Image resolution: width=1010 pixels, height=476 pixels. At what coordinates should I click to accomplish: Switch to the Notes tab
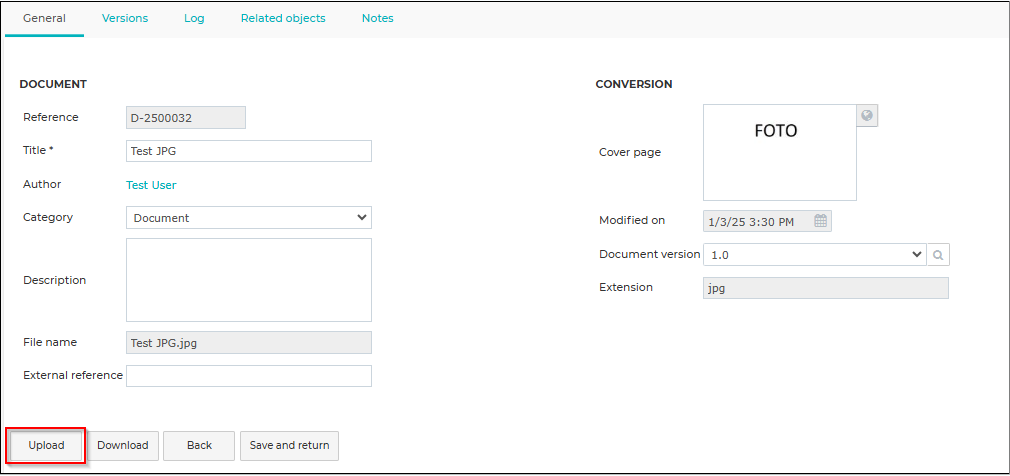[377, 18]
